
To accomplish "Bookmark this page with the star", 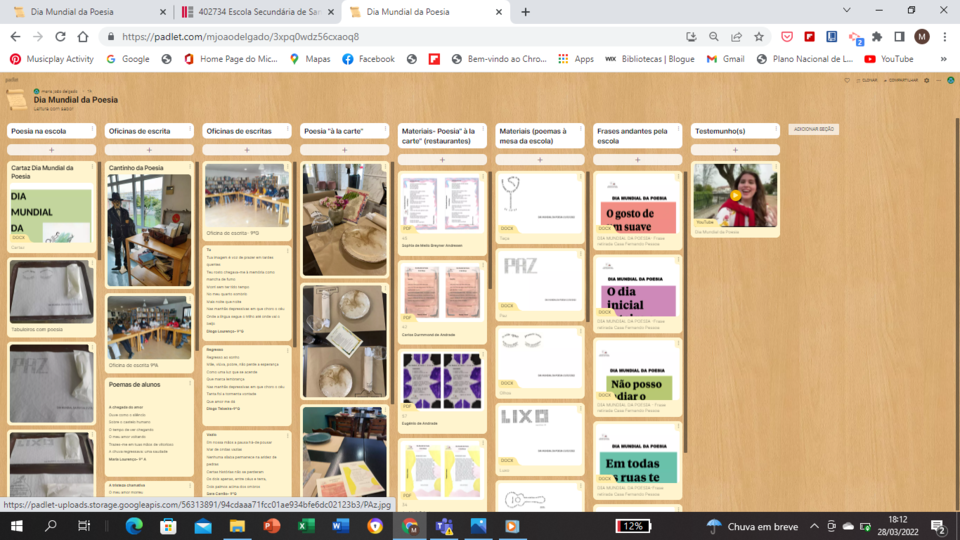I will (759, 37).
